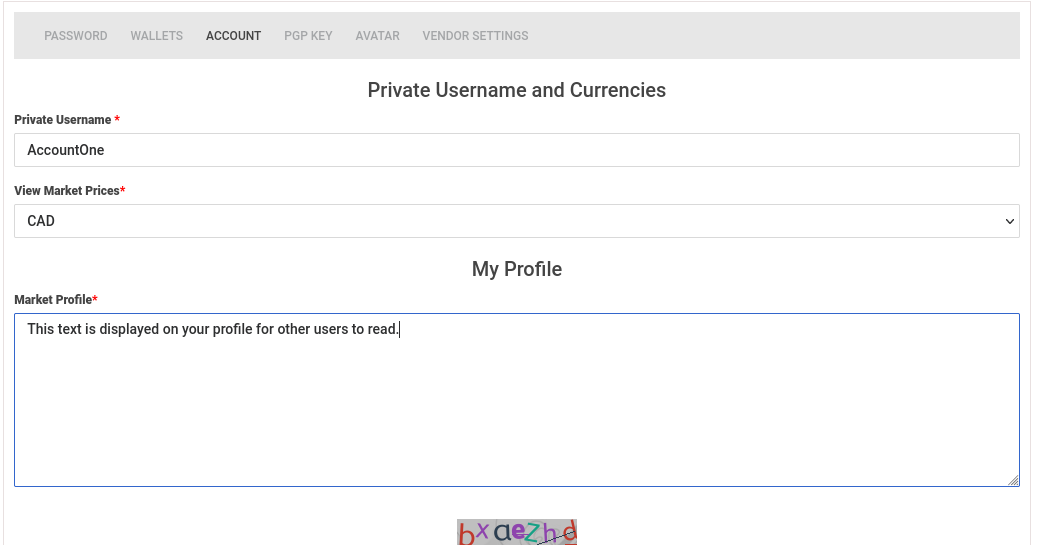Click the Private Username field containing AccountOne
1039x545 pixels.
516,150
